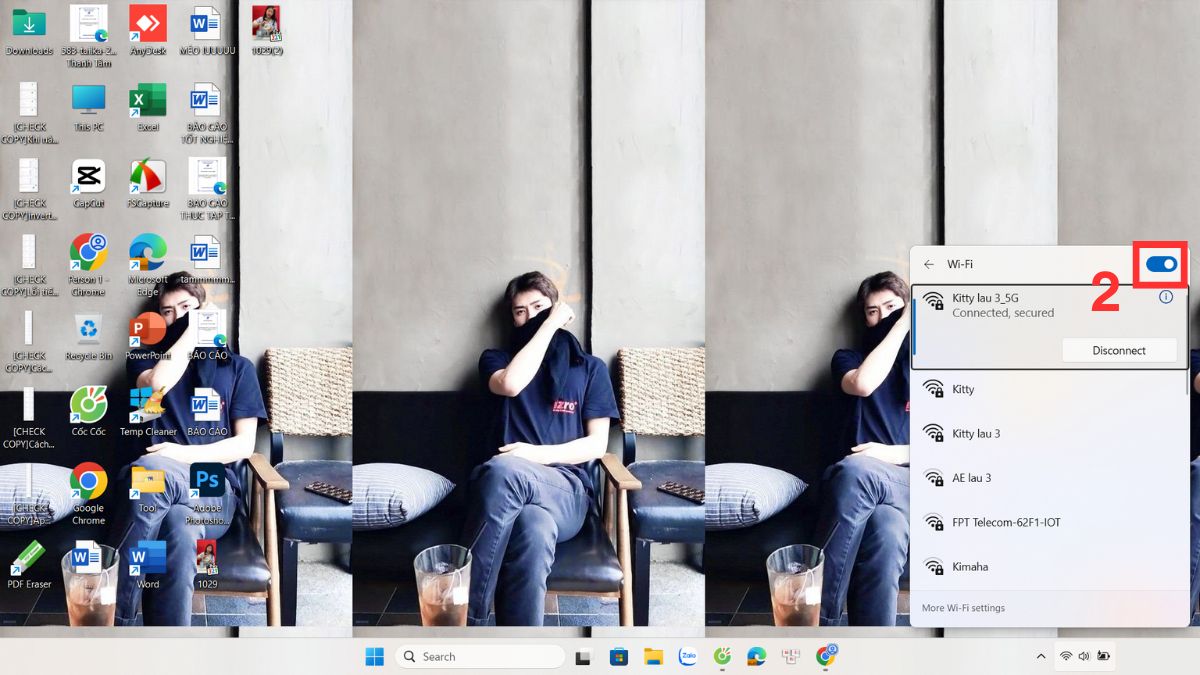Open Zalo from the taskbar
Viewport: 1200px width, 675px height.
[687, 657]
